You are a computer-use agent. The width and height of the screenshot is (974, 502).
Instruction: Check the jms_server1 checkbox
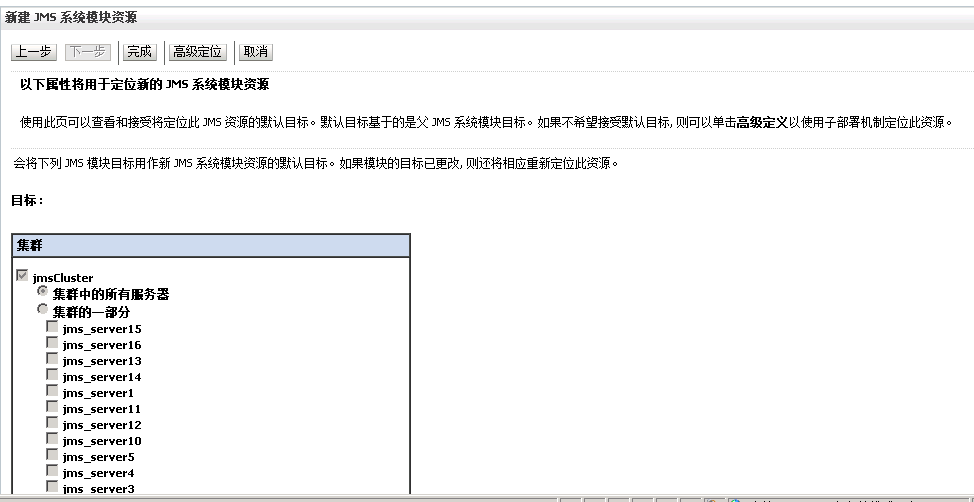click(52, 391)
